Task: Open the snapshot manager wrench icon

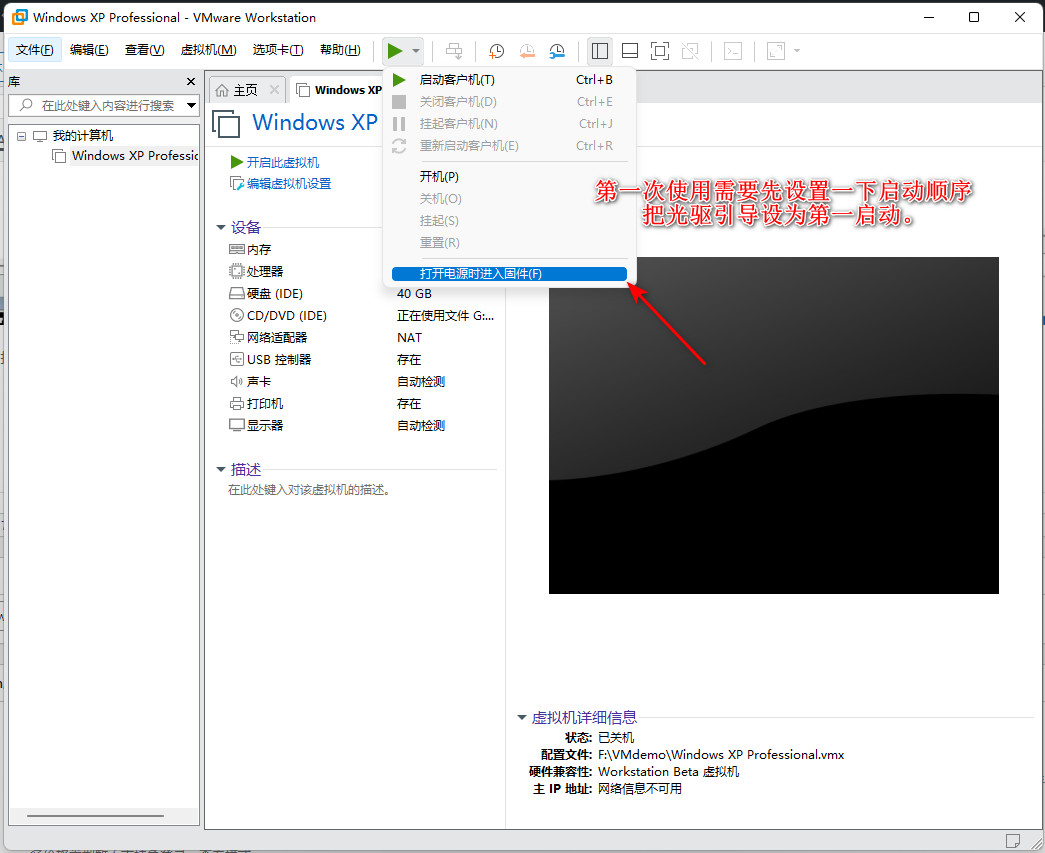Action: coord(557,51)
